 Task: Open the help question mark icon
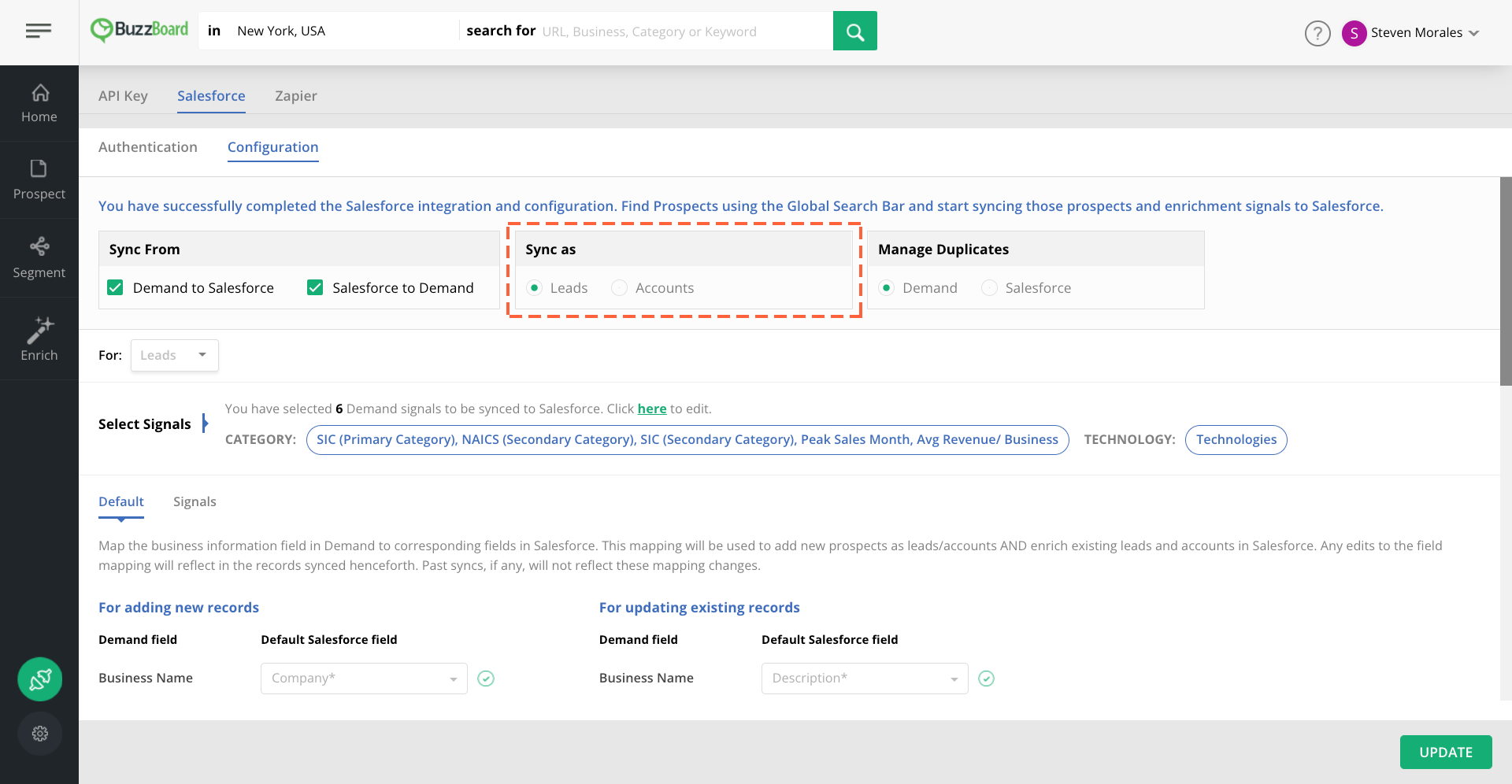[1317, 33]
